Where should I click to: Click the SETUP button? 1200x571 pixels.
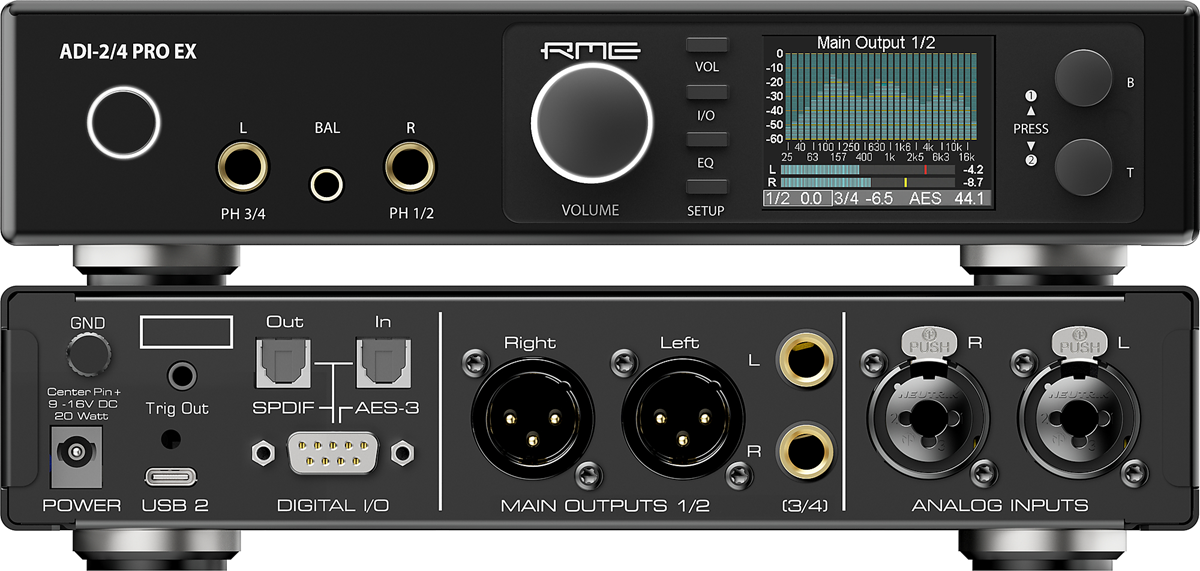click(707, 187)
